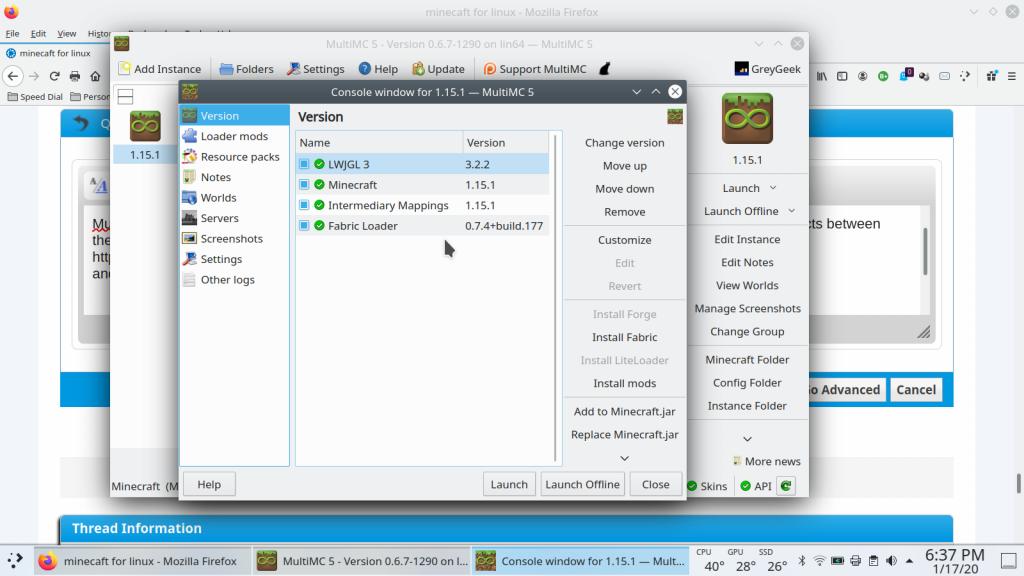The image size is (1024, 576).
Task: Expand more actions chevron below Replace Minecraft.jar
Action: (x=624, y=458)
